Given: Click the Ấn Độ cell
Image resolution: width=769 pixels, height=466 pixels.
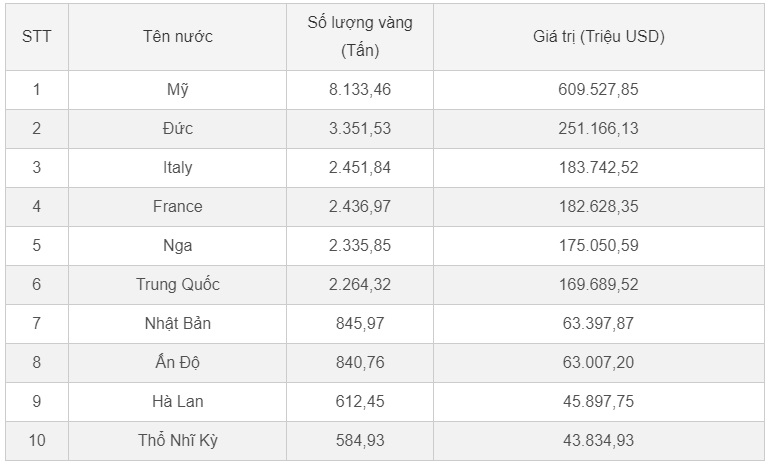Looking at the screenshot, I should point(177,362).
